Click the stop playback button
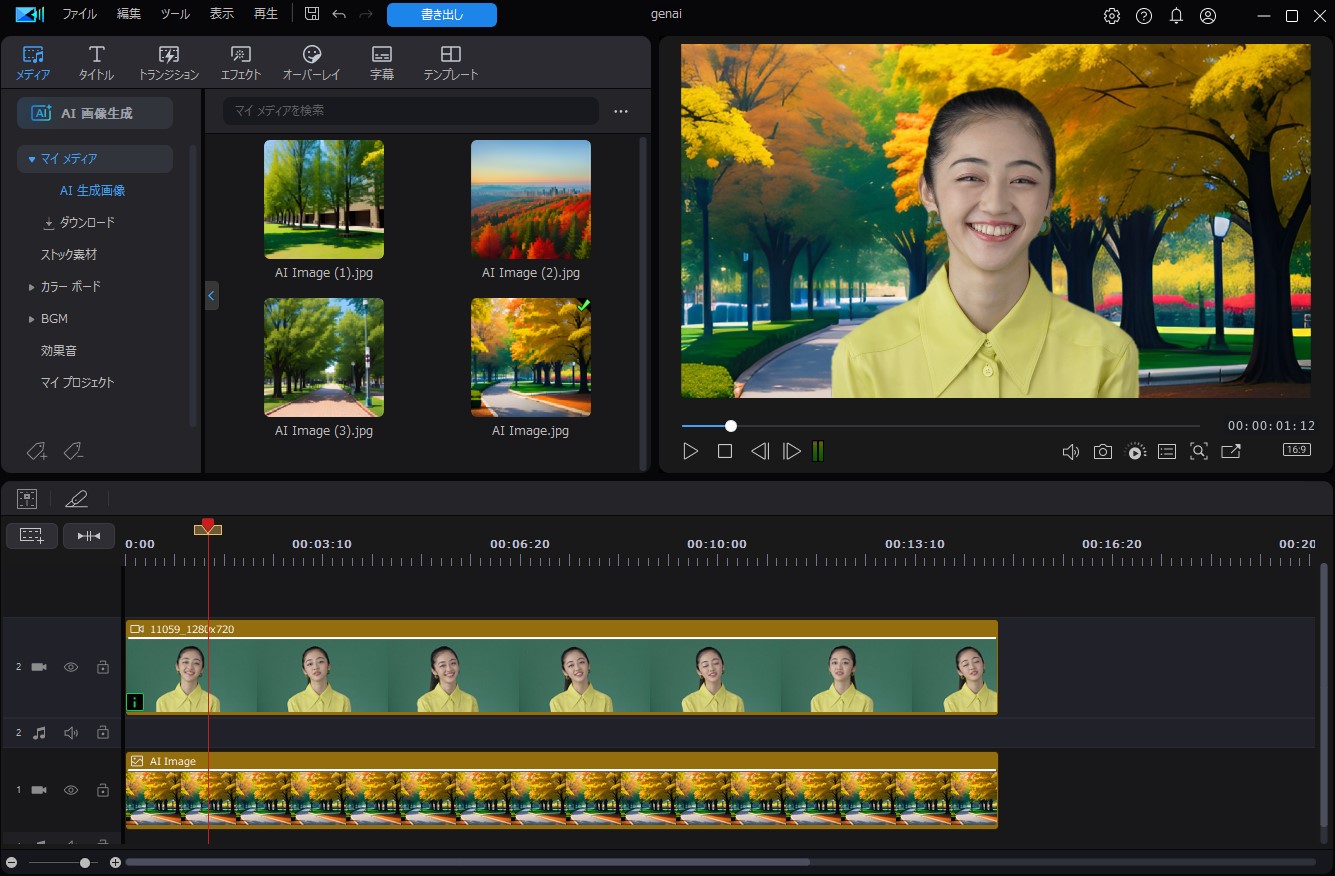 pos(725,452)
